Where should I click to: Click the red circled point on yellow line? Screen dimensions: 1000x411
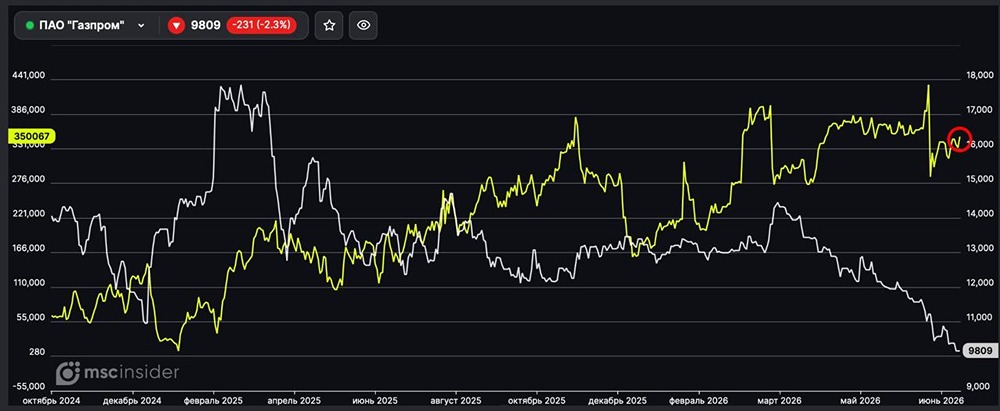tap(959, 138)
